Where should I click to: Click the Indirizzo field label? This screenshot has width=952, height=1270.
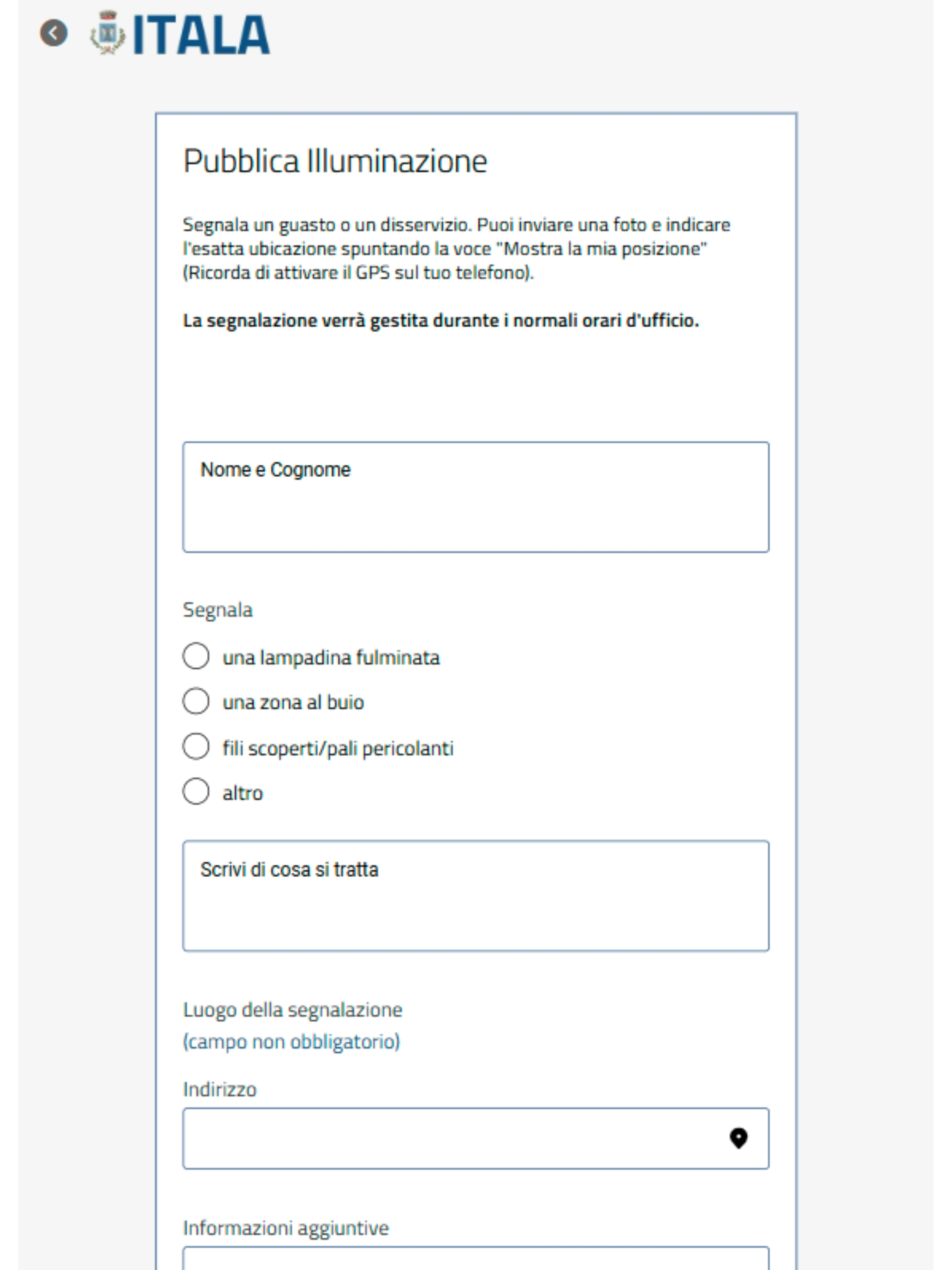click(x=220, y=1089)
